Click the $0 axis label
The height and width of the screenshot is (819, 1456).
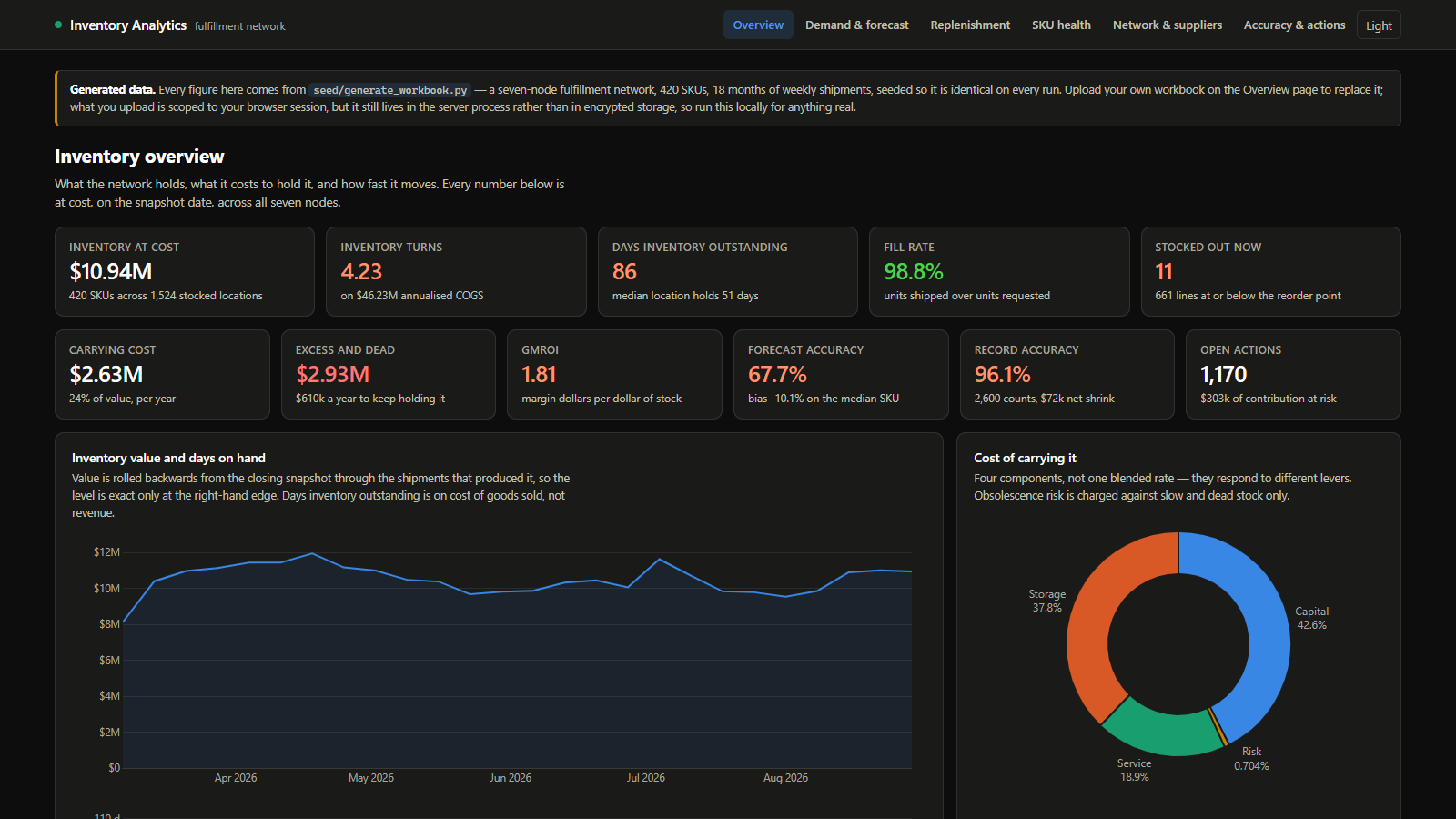tap(114, 768)
